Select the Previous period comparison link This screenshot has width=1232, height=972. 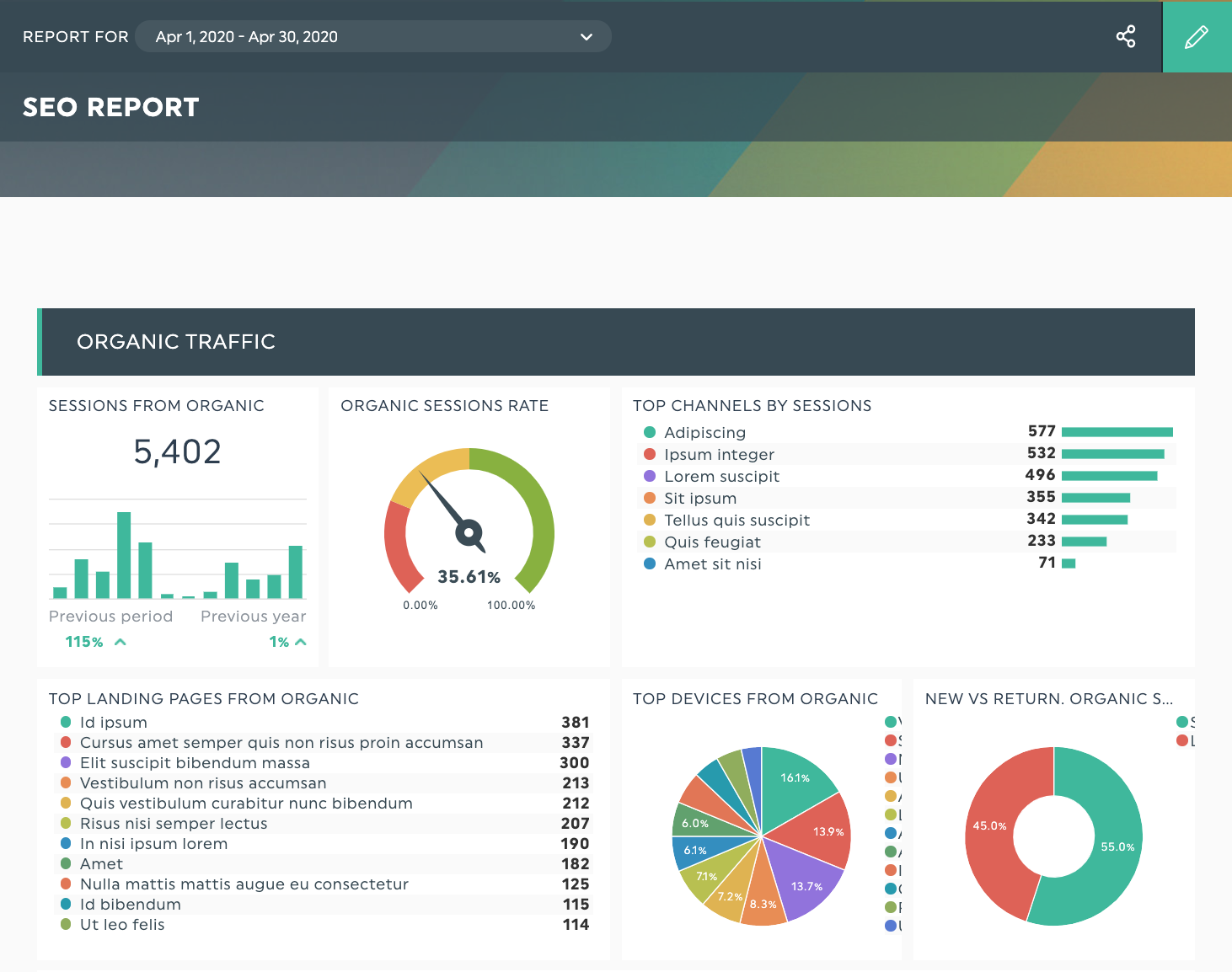pyautogui.click(x=110, y=616)
